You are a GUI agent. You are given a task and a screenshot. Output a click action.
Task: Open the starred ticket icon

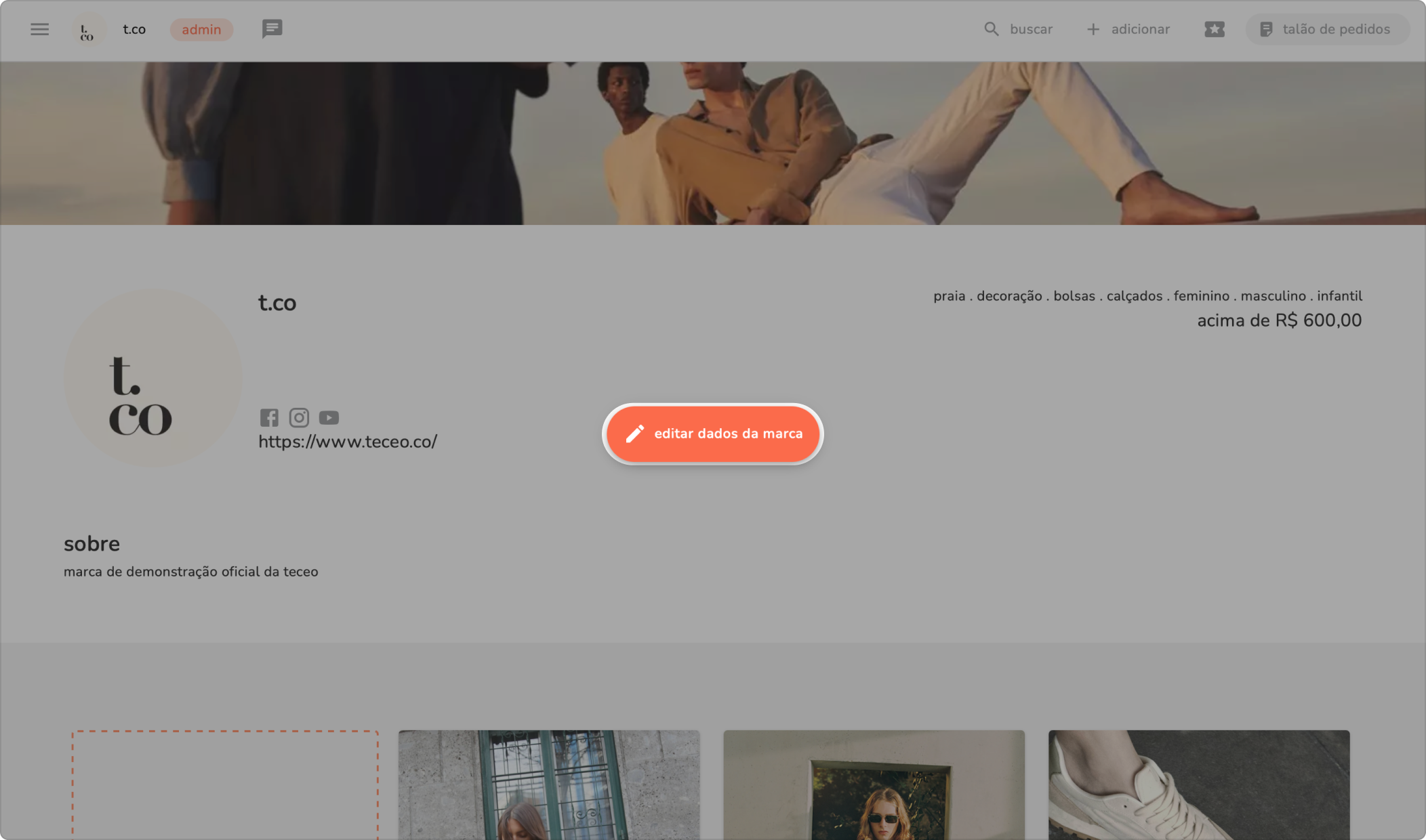click(1214, 29)
